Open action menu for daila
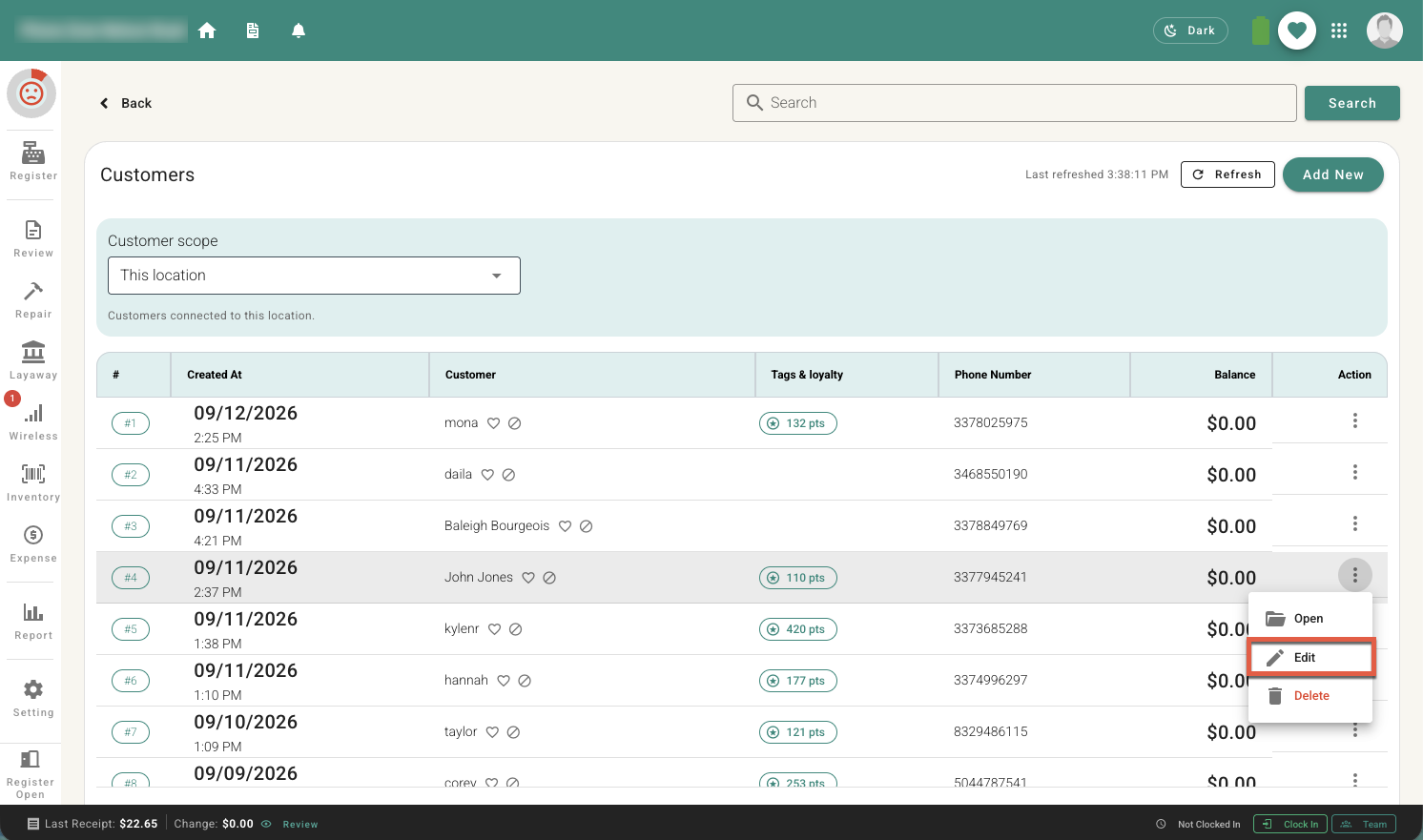Screen dimensions: 1423x840 (1355, 472)
